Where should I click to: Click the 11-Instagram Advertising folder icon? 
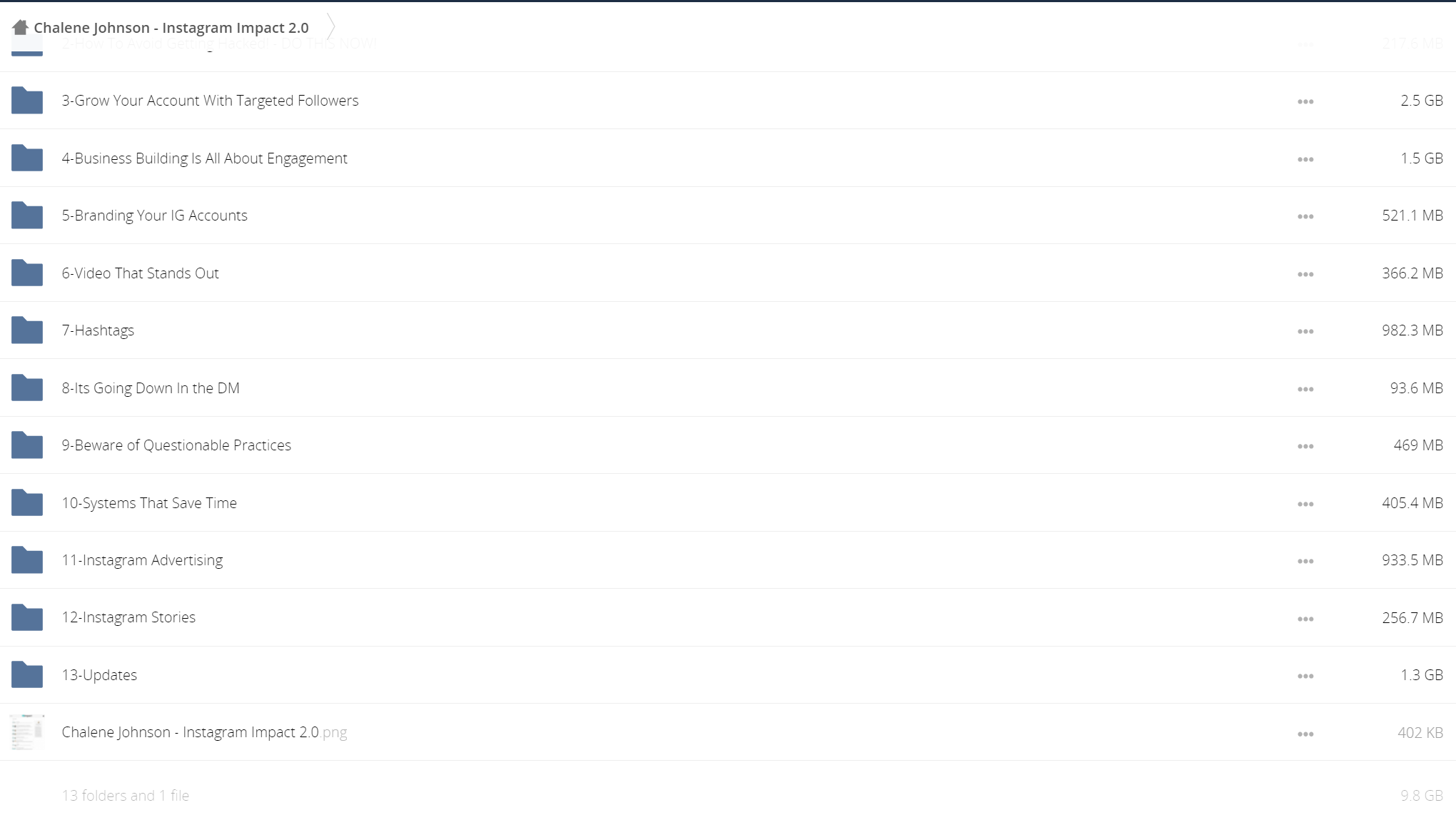pos(27,560)
